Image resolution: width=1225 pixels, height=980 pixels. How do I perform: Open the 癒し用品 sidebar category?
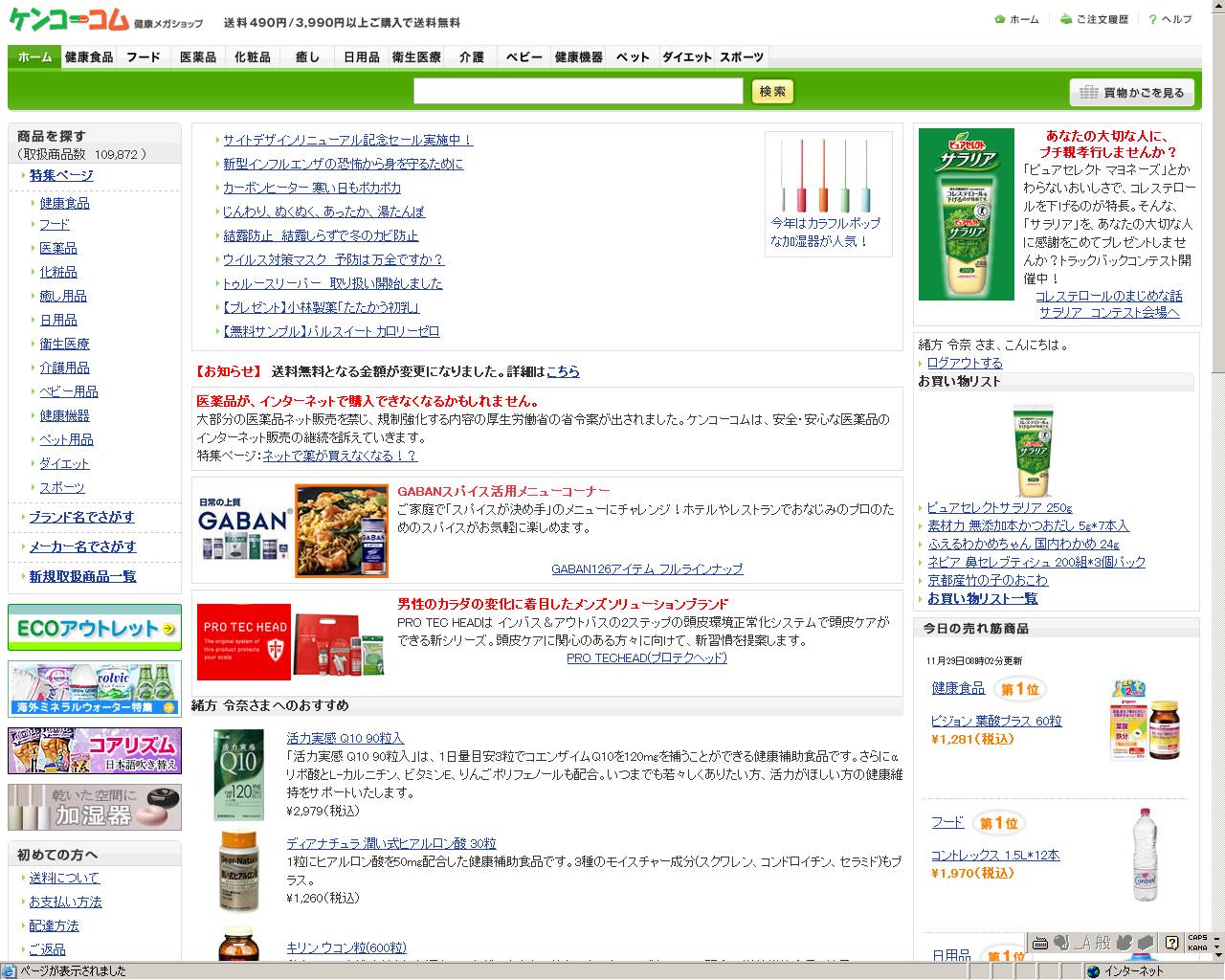pyautogui.click(x=63, y=296)
